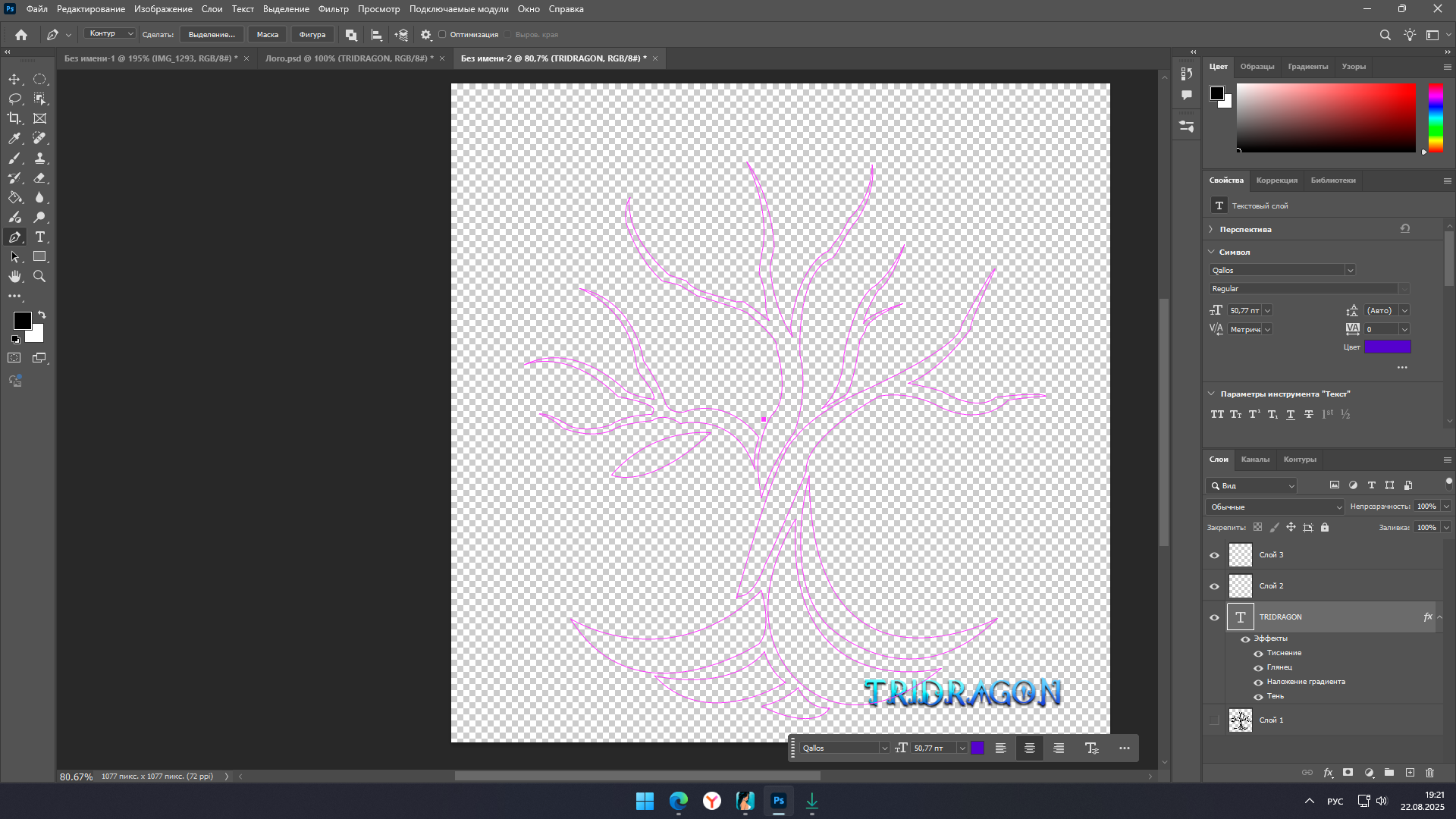Center-align text in floating text bar

[x=1030, y=748]
